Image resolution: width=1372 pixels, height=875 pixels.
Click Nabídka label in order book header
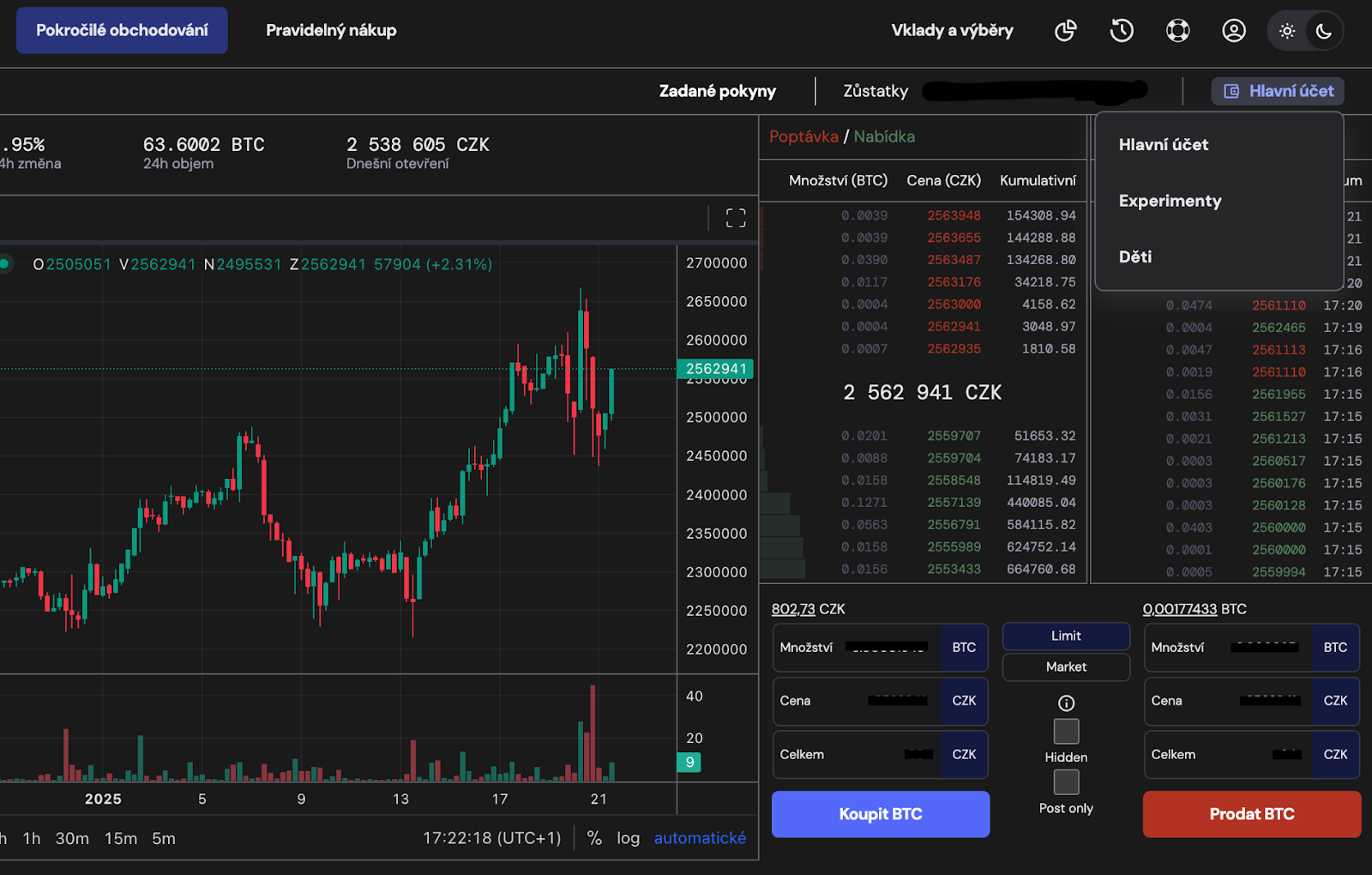pos(884,136)
